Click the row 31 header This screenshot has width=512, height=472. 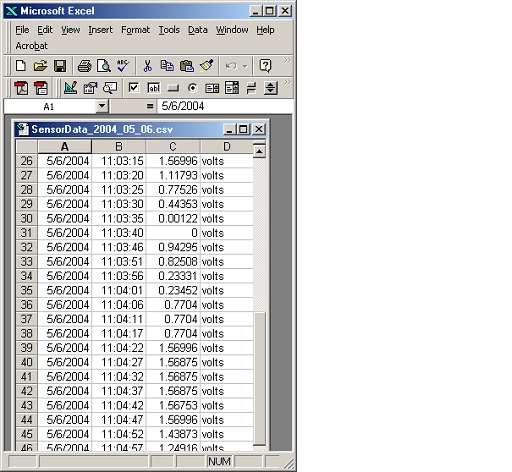pyautogui.click(x=26, y=233)
